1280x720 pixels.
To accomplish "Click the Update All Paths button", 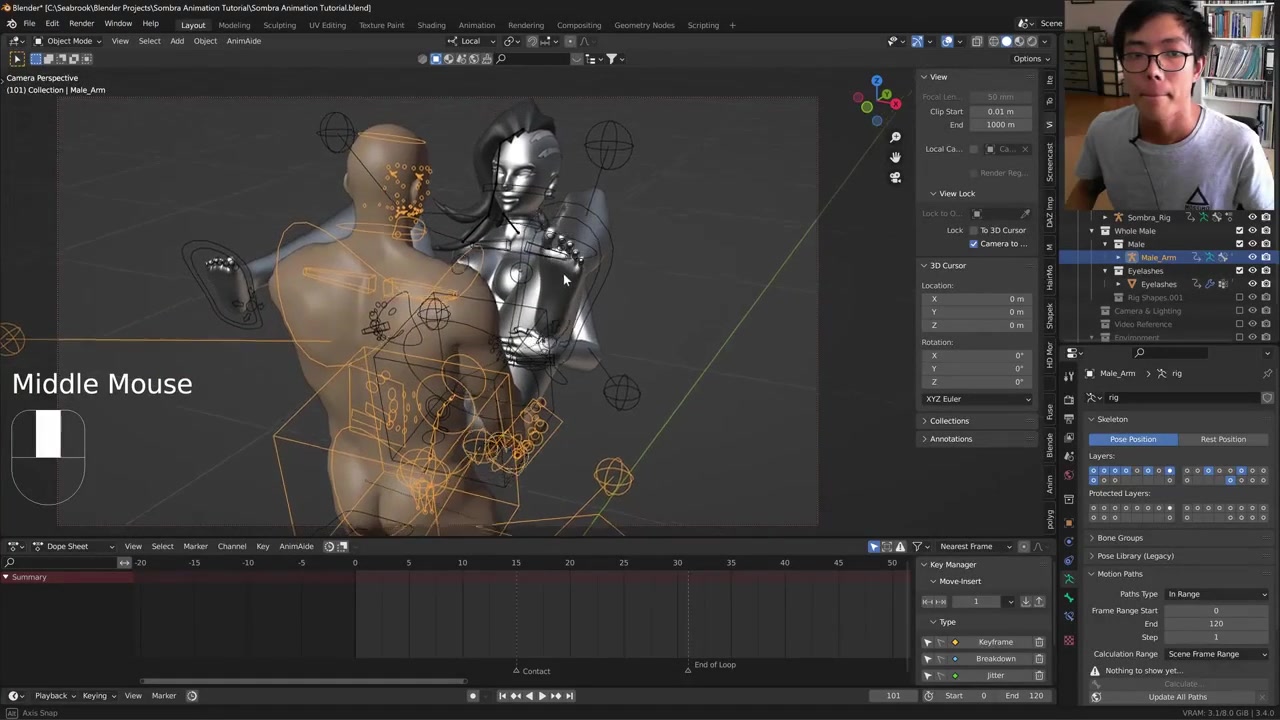I will [x=1177, y=697].
